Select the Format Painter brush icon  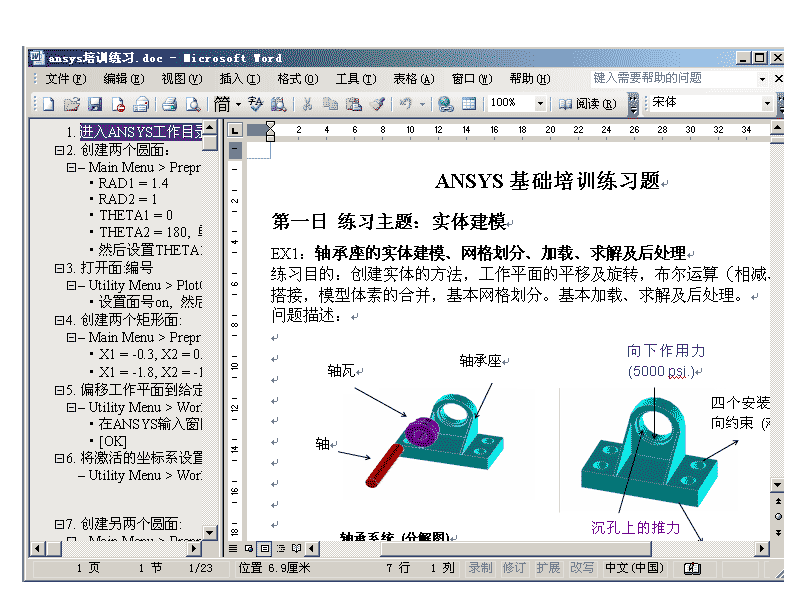pyautogui.click(x=377, y=104)
